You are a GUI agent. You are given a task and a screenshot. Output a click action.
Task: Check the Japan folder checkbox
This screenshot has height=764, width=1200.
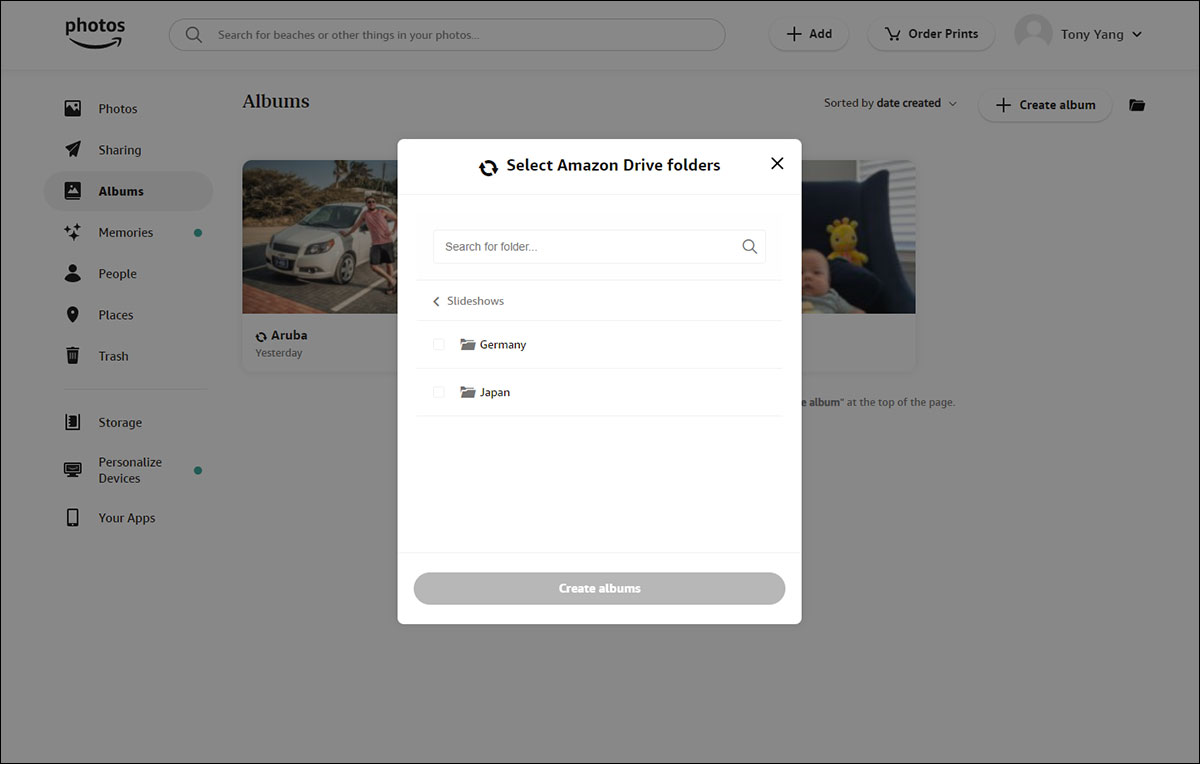click(438, 392)
